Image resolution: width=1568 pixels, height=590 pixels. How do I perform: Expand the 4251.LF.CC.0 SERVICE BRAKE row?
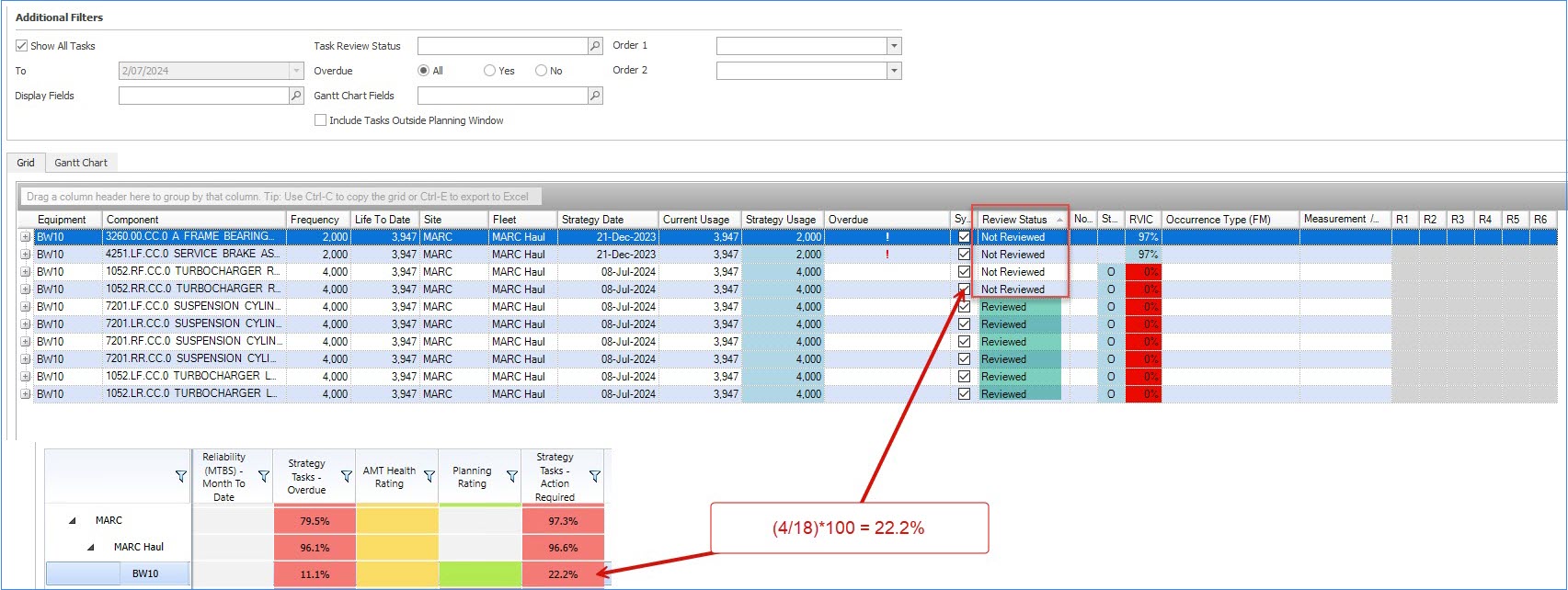pyautogui.click(x=26, y=255)
